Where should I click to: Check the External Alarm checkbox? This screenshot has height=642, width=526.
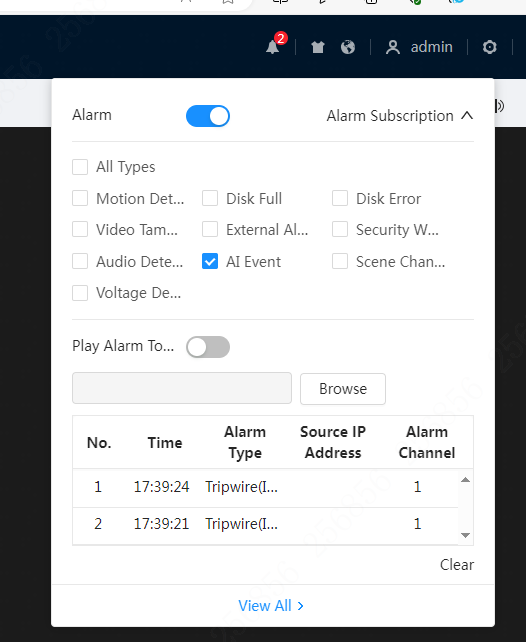pyautogui.click(x=210, y=229)
